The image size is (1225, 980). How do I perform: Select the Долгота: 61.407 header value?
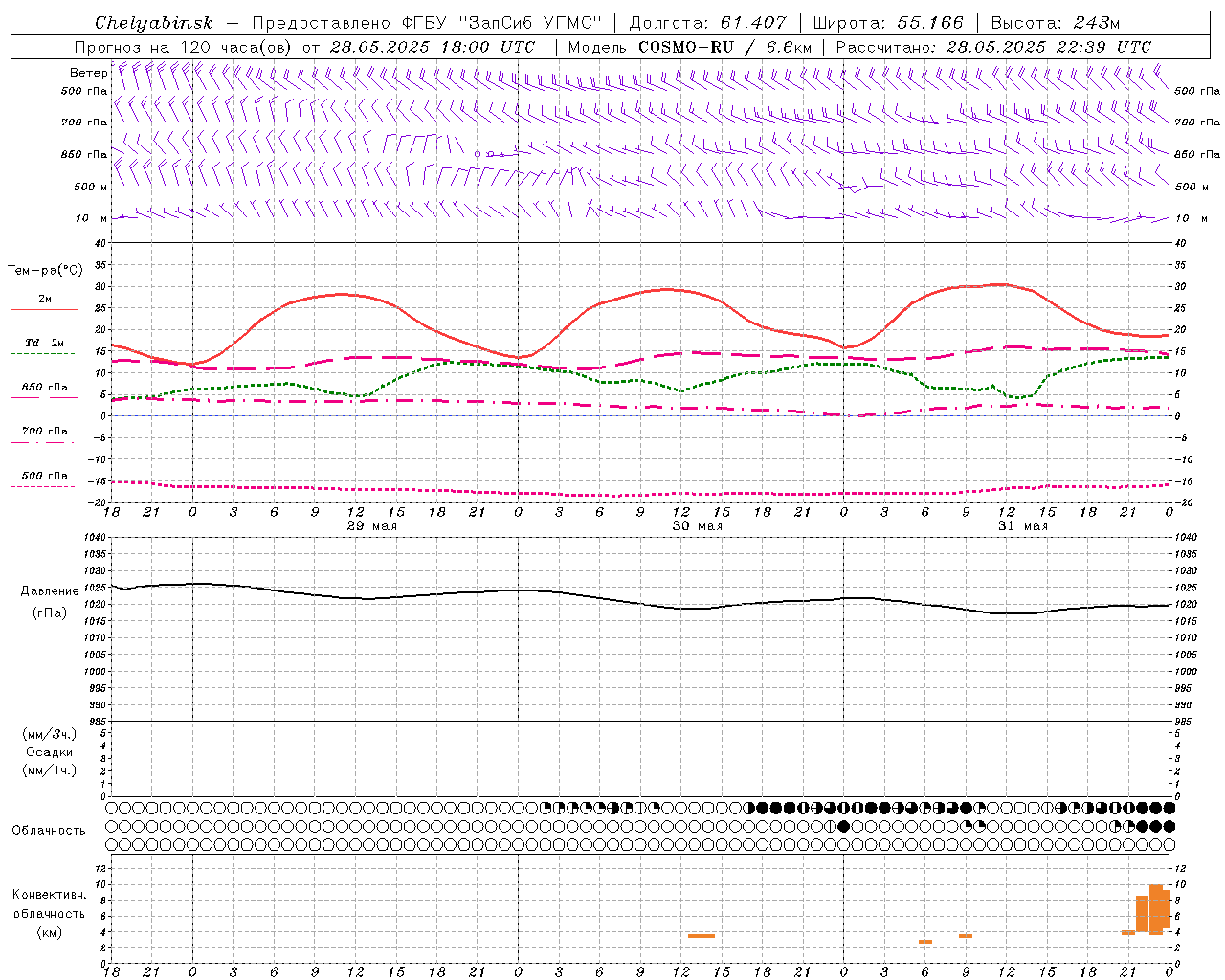707,23
